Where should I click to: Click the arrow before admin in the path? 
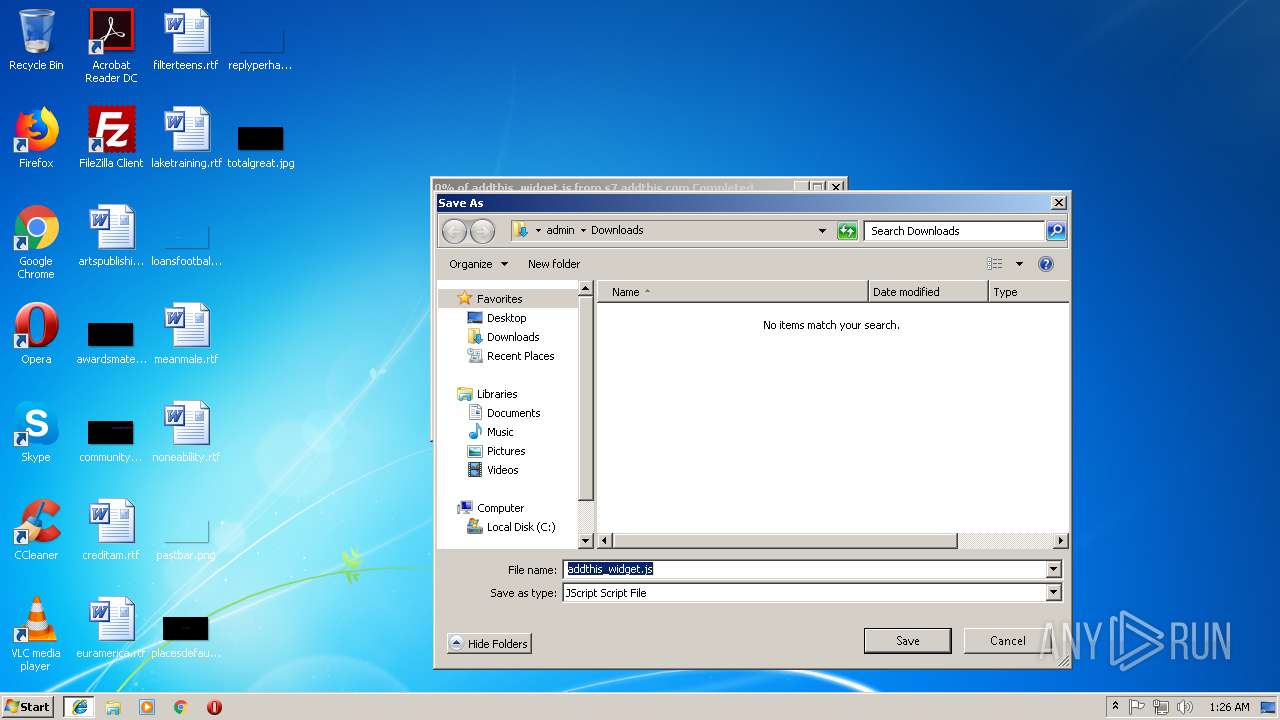coord(538,231)
